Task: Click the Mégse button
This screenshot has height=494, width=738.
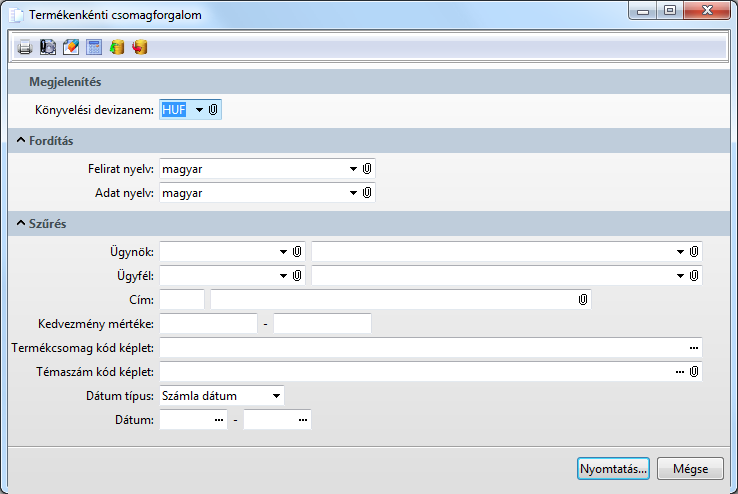Action: click(x=690, y=469)
